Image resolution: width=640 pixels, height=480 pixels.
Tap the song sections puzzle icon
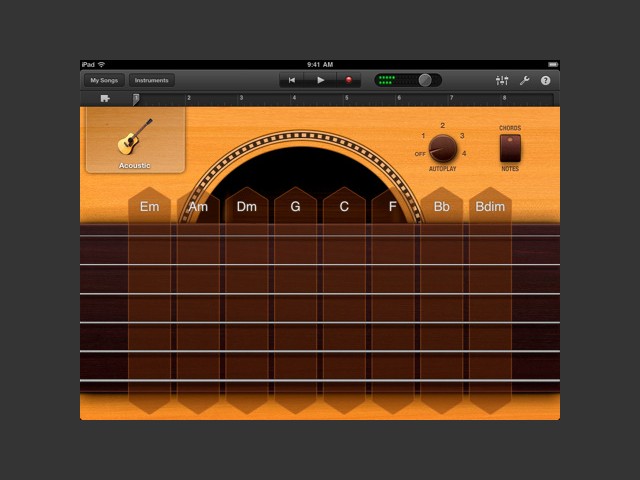pyautogui.click(x=104, y=98)
